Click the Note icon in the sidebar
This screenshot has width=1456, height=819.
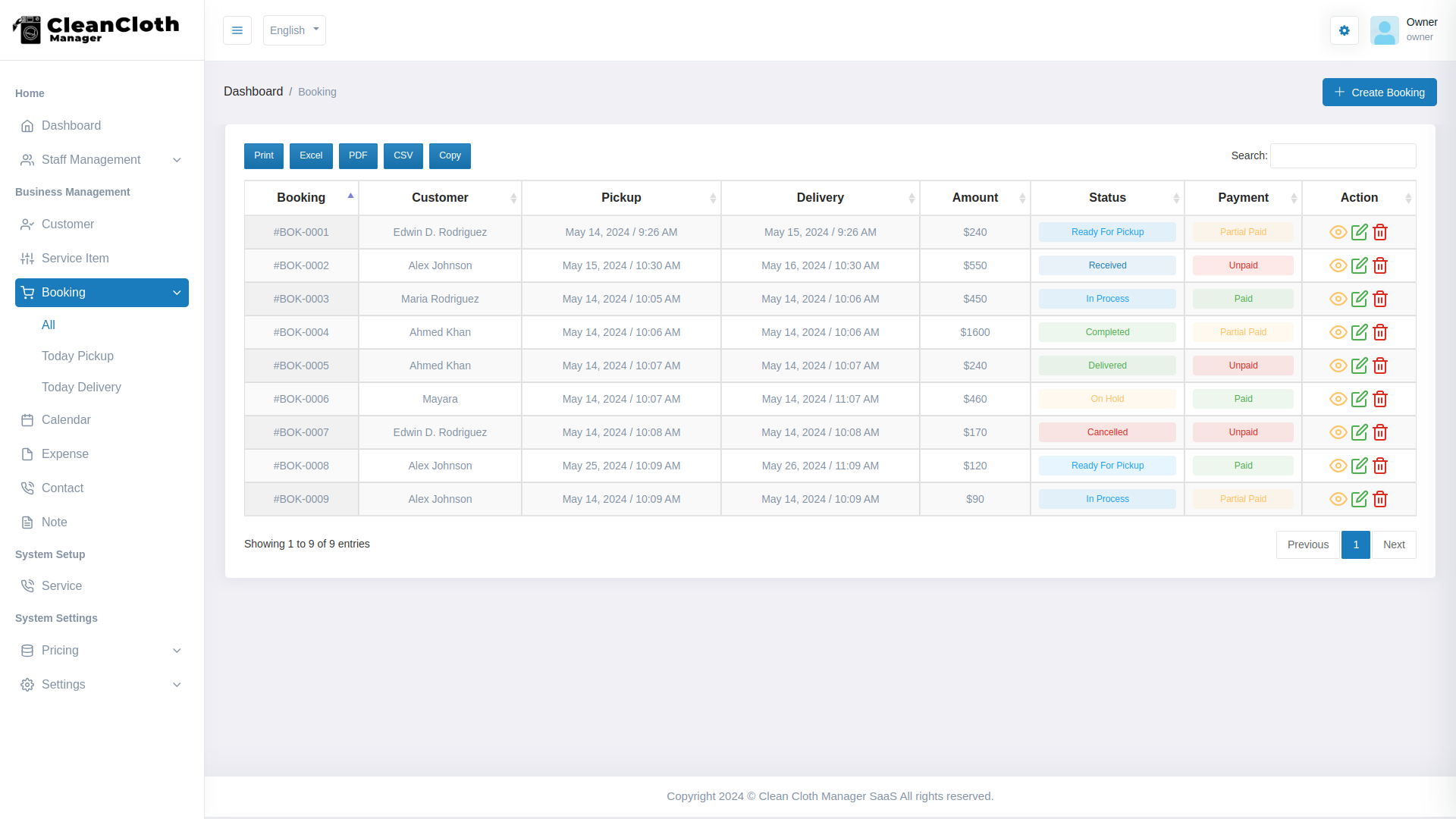(28, 522)
